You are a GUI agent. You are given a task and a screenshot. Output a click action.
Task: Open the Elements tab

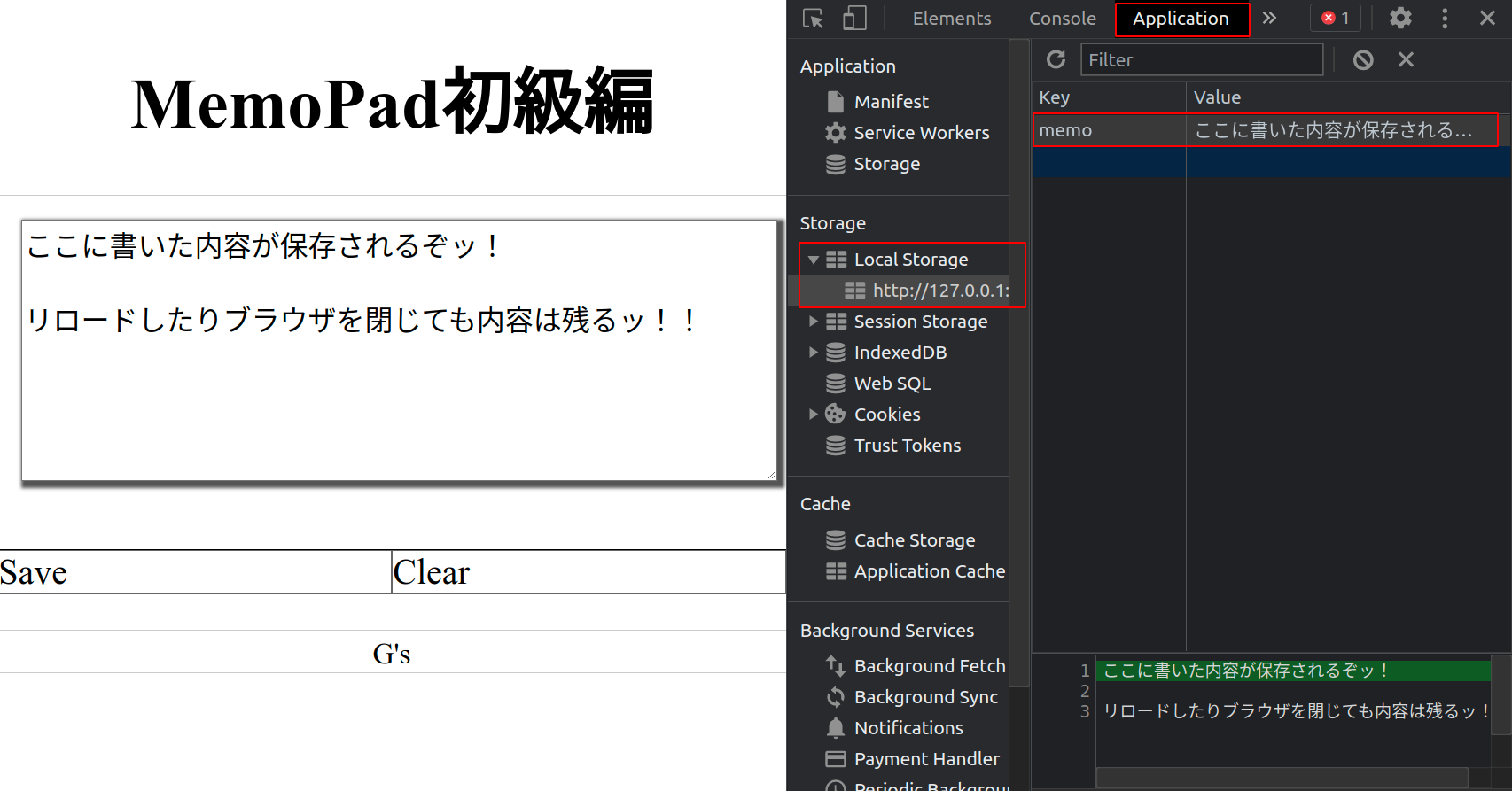952,19
